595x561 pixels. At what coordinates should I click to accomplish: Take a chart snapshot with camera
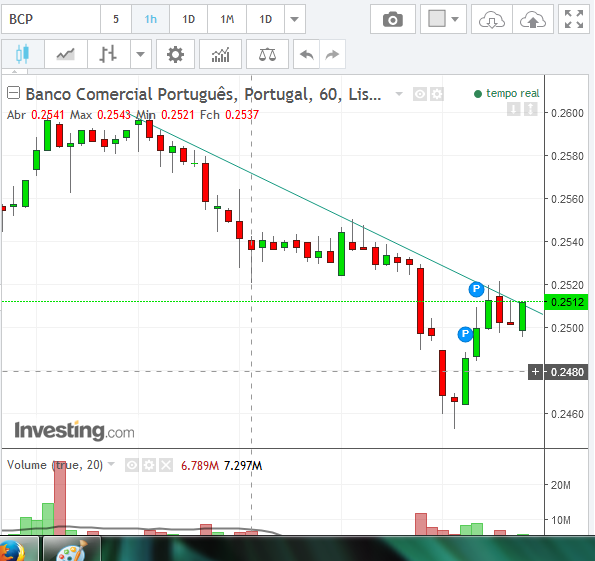(393, 19)
